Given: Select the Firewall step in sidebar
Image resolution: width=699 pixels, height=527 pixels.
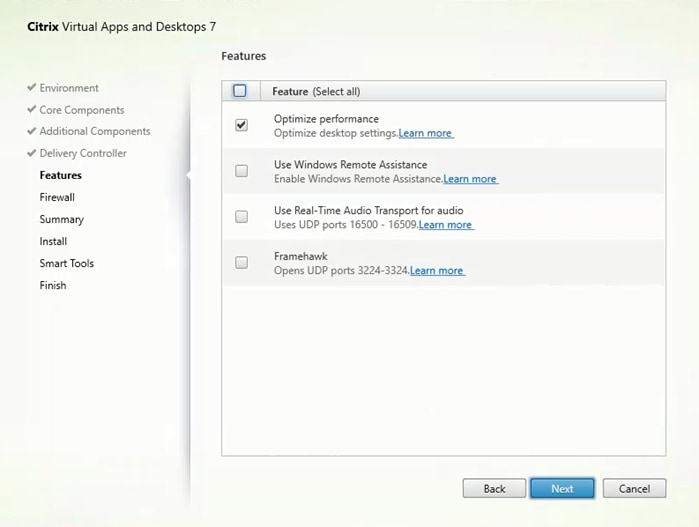Looking at the screenshot, I should coord(57,197).
